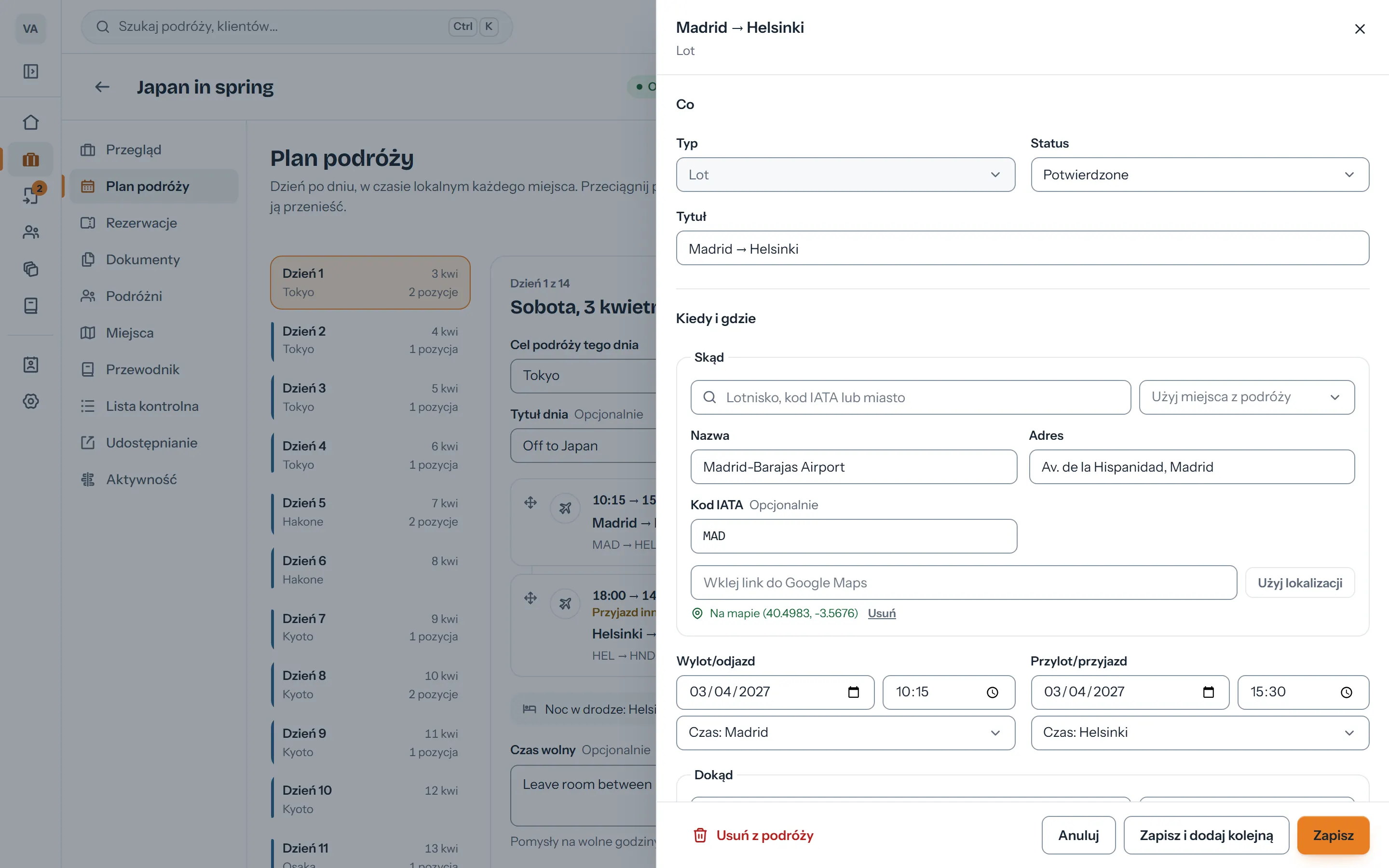The height and width of the screenshot is (868, 1389).
Task: Close the Madrid → Helsinki panel
Action: (x=1359, y=29)
